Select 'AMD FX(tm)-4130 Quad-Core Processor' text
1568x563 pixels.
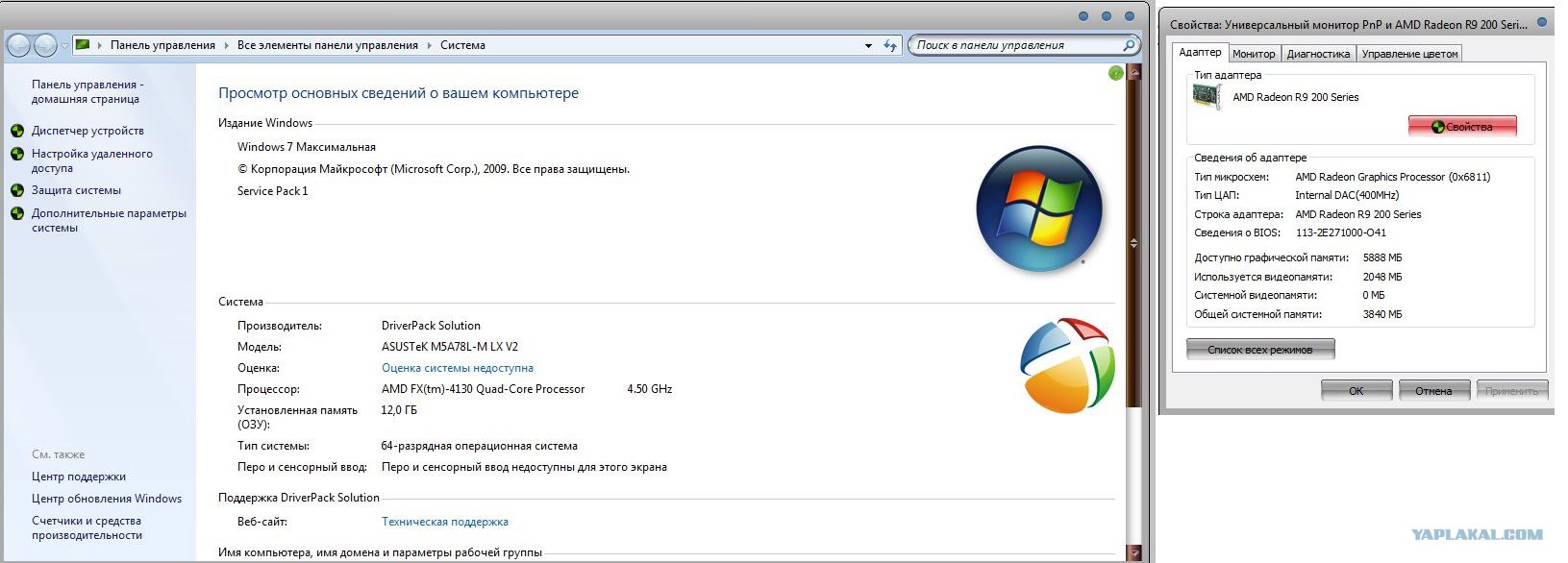point(484,389)
